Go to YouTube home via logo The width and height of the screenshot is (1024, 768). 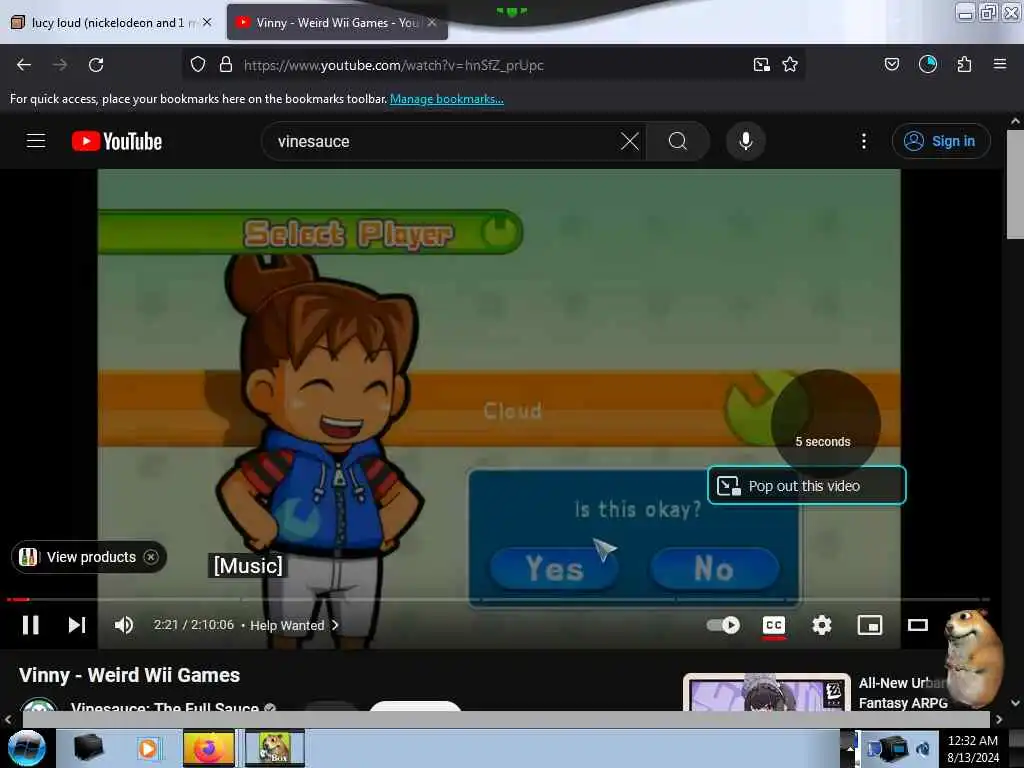coord(117,141)
